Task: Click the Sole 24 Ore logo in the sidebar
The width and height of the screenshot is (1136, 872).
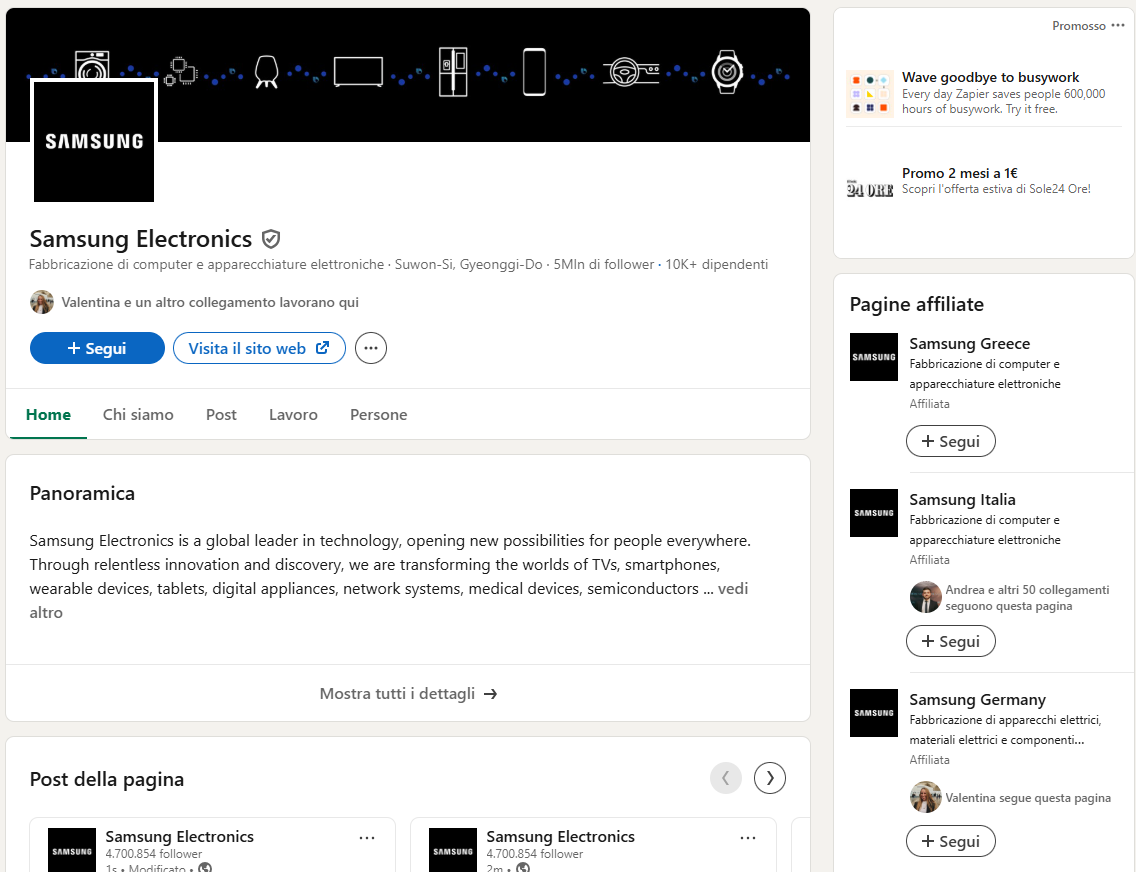Action: tap(870, 186)
